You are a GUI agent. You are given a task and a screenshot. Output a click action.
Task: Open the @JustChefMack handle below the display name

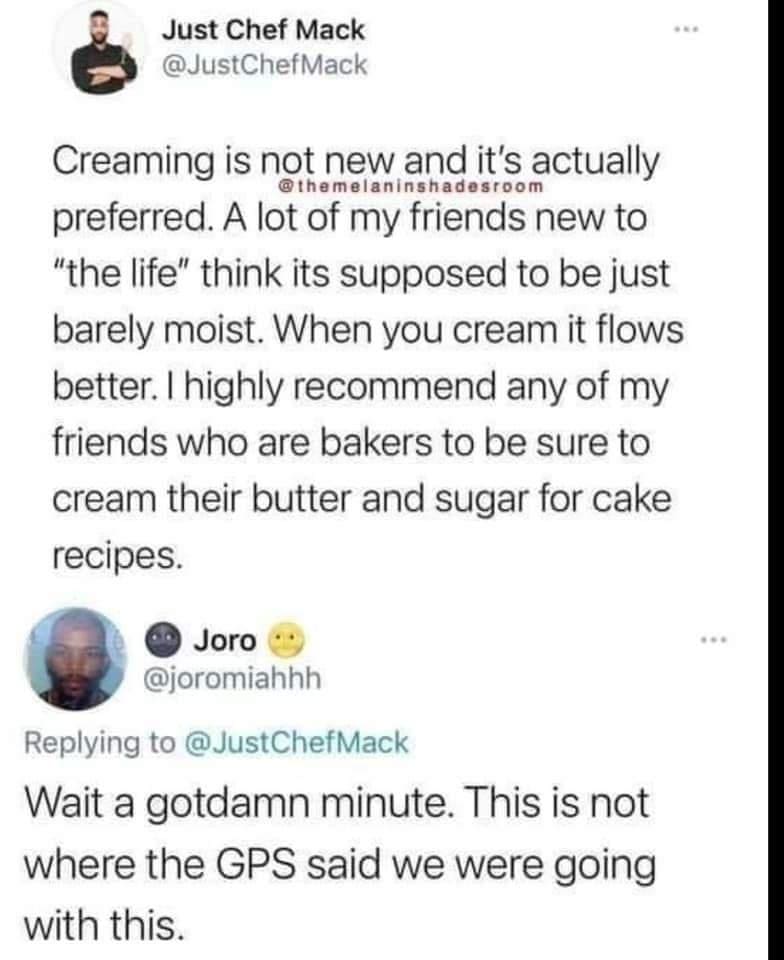(x=264, y=66)
